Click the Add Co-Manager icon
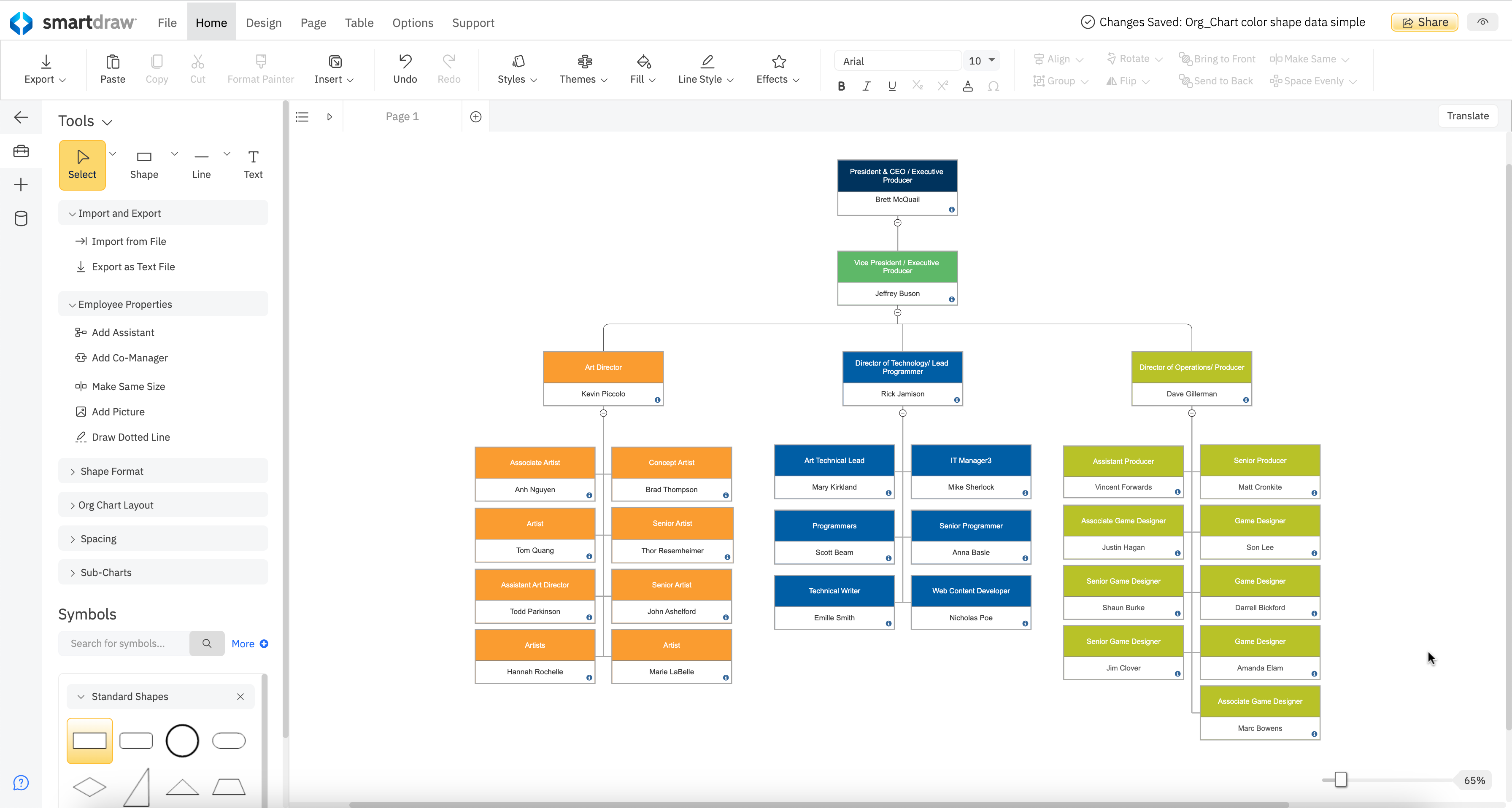Viewport: 1512px width, 808px height. (x=81, y=357)
